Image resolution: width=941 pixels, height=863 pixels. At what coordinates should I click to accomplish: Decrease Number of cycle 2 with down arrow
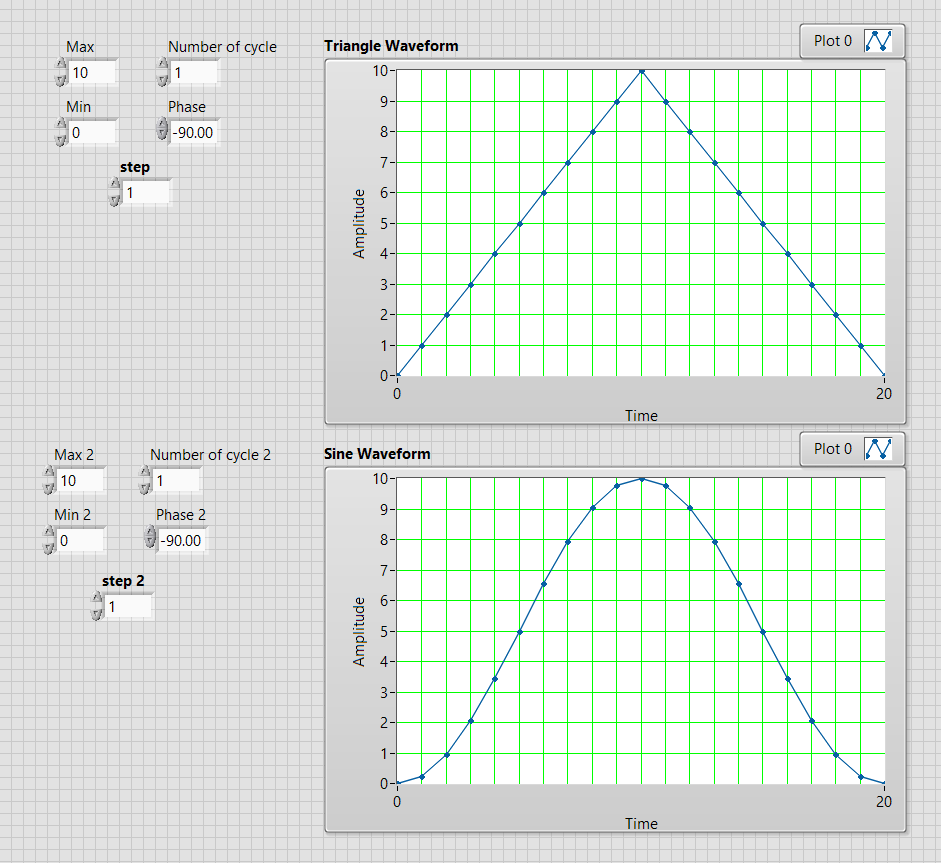pos(145,487)
